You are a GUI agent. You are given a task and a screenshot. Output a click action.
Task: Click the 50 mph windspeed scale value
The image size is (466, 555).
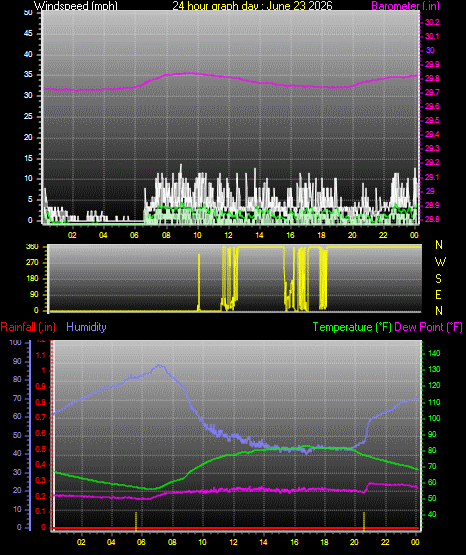point(28,12)
